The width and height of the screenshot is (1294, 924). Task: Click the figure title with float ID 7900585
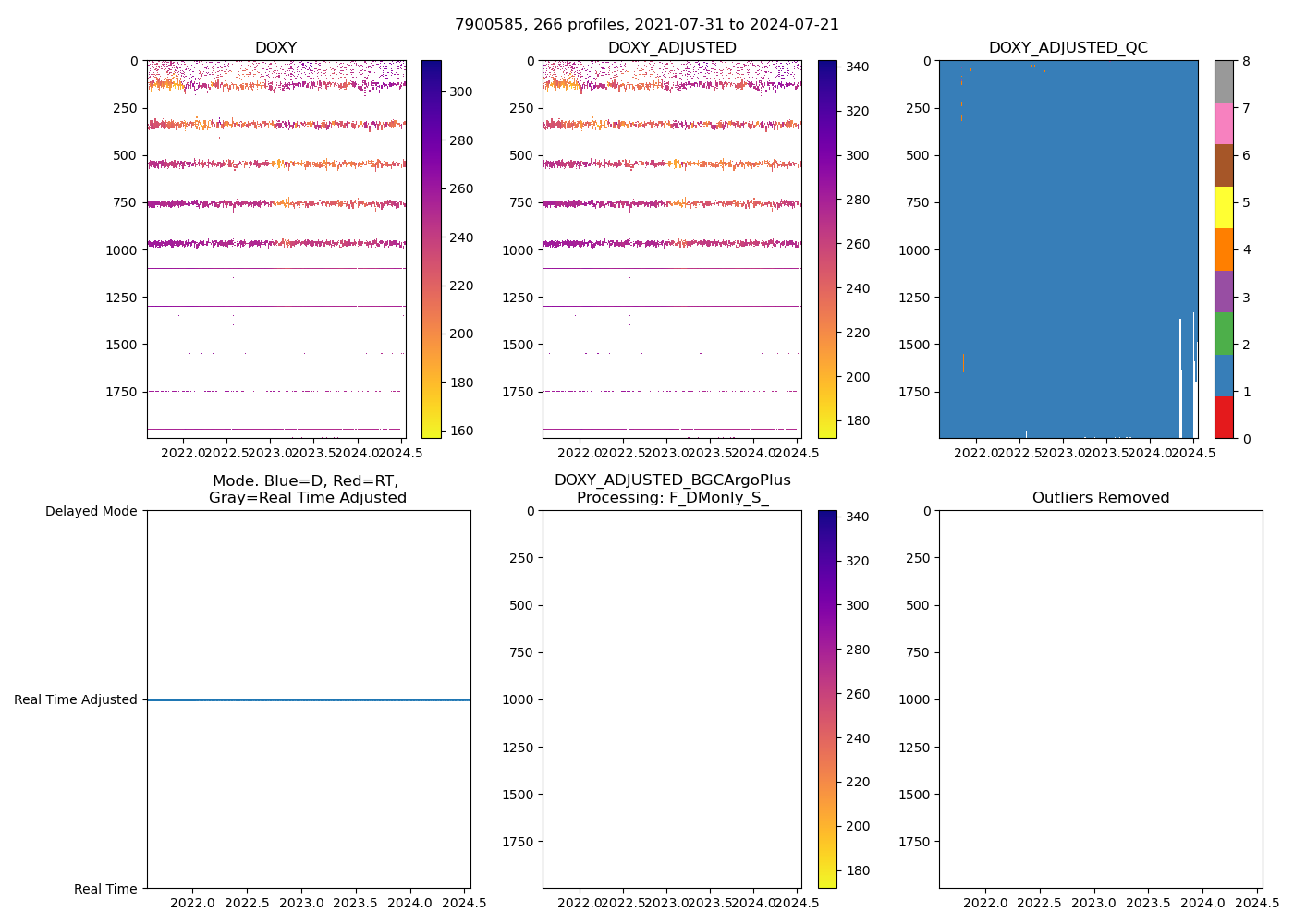pos(646,25)
